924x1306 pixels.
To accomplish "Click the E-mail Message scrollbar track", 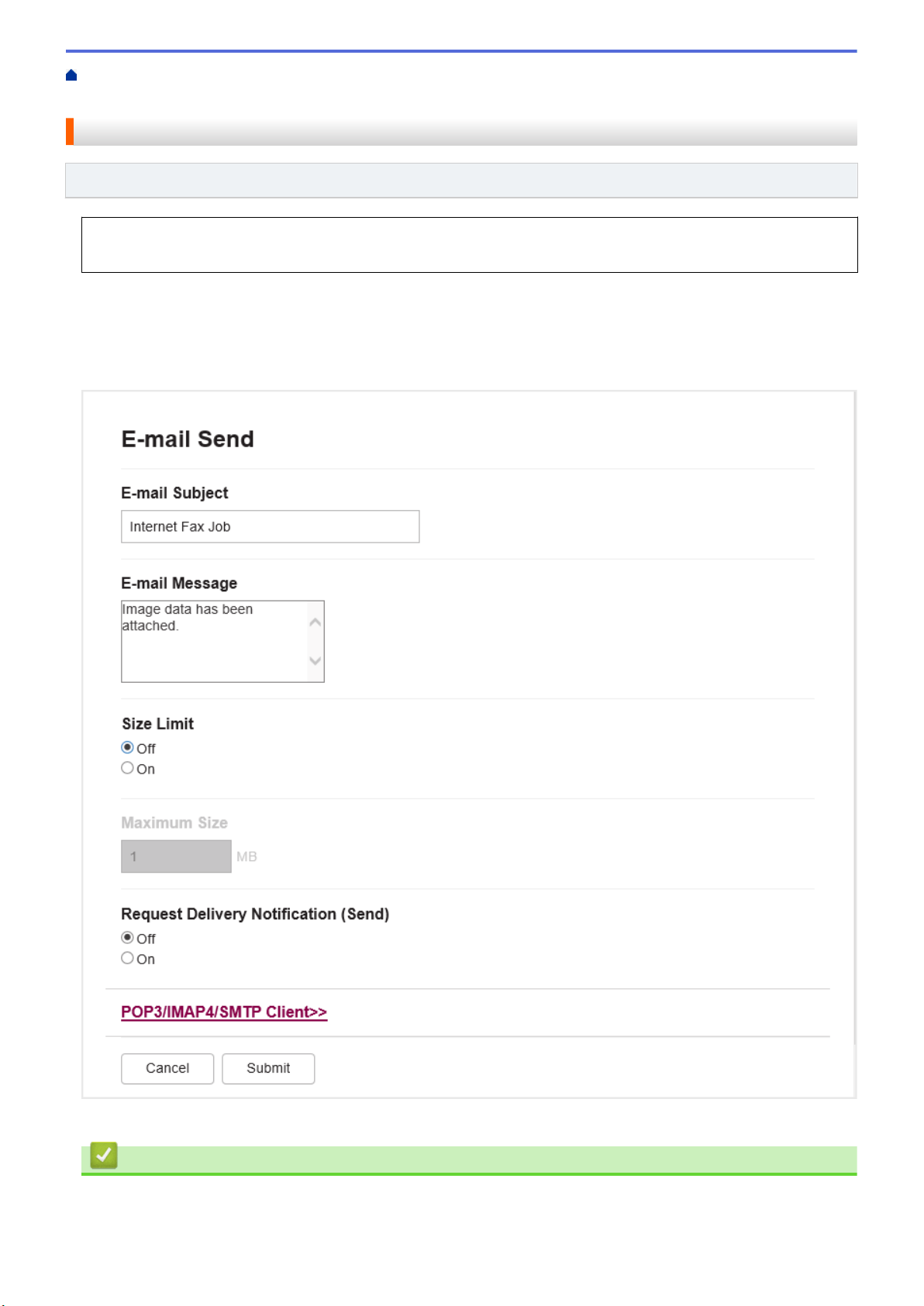I will [315, 641].
